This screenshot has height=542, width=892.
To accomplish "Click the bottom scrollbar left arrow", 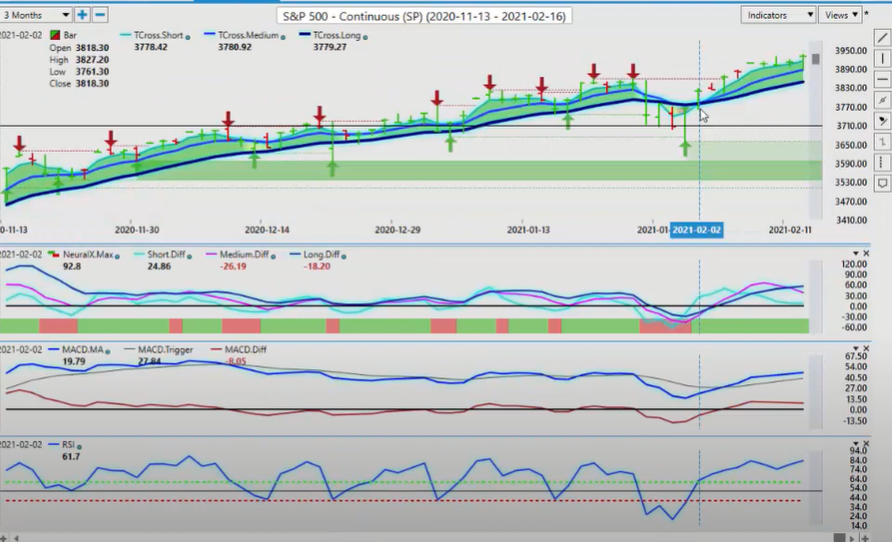I will point(16,537).
